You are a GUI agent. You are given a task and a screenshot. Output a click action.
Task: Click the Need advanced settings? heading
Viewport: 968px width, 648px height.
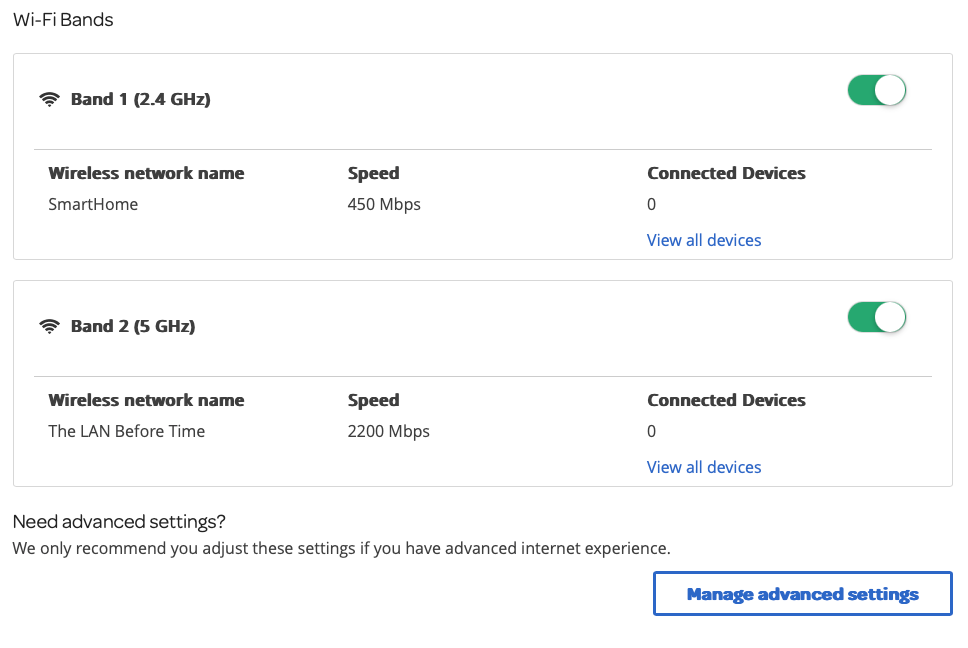[119, 521]
